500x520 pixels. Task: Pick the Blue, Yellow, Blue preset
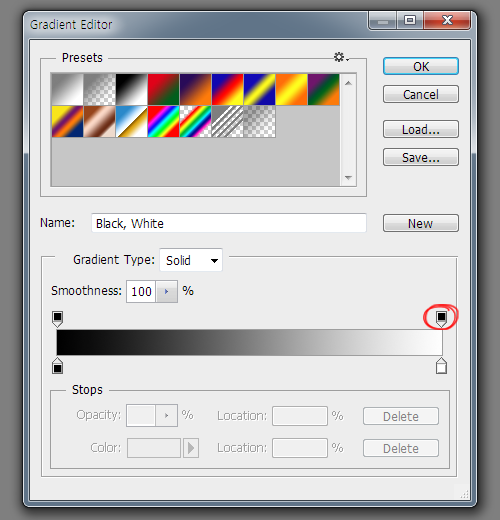coord(259,89)
